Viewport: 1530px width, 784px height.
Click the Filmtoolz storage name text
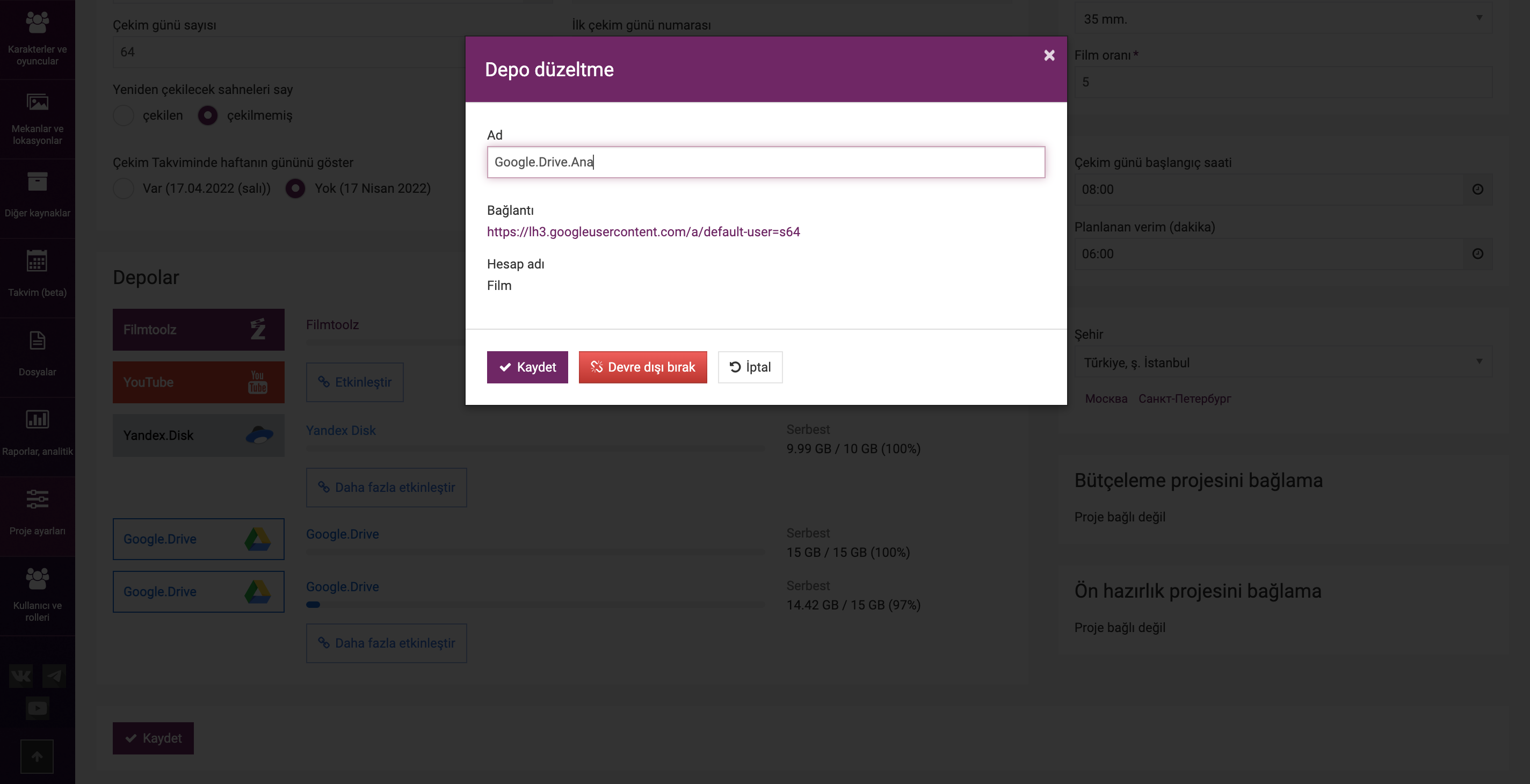pos(332,325)
